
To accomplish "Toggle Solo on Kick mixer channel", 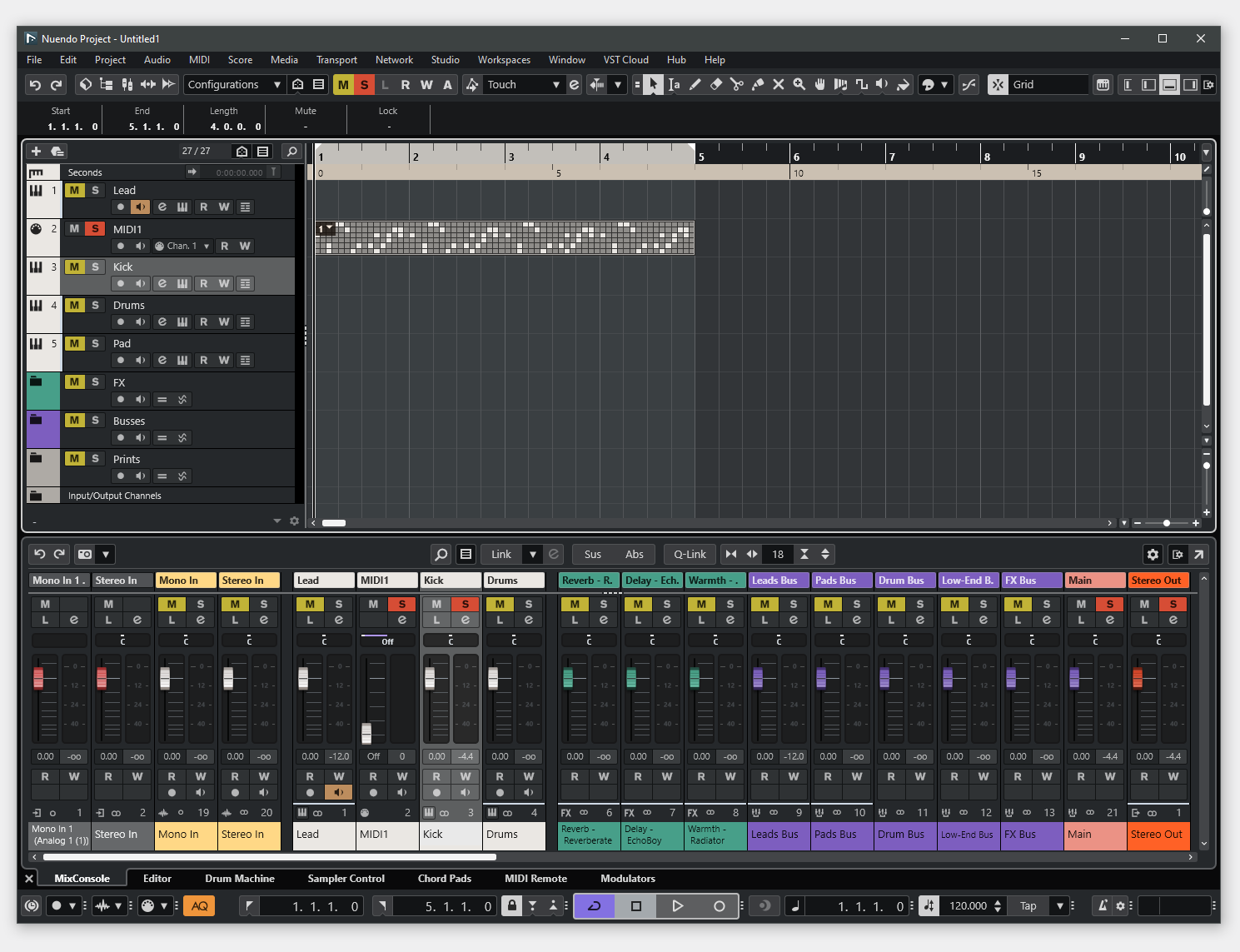I will tap(465, 604).
